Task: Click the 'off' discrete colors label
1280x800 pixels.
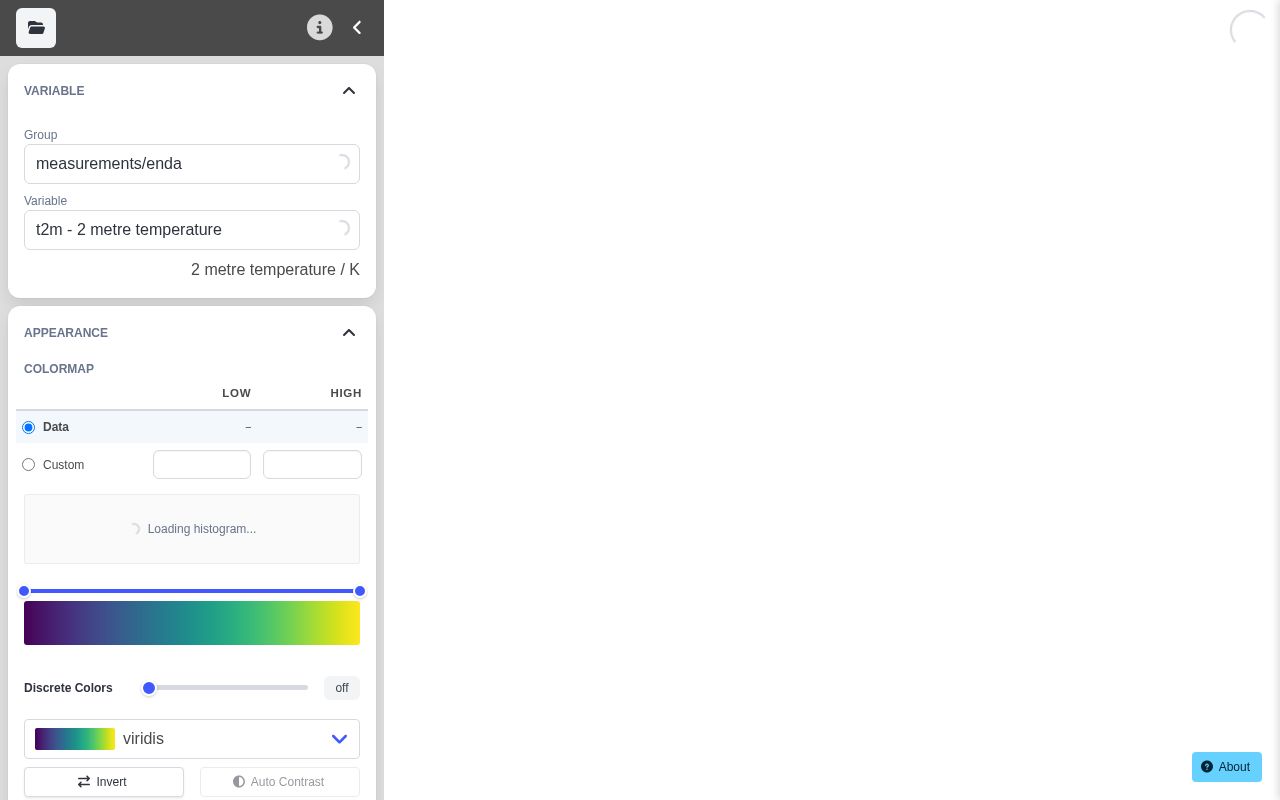Action: (x=342, y=688)
